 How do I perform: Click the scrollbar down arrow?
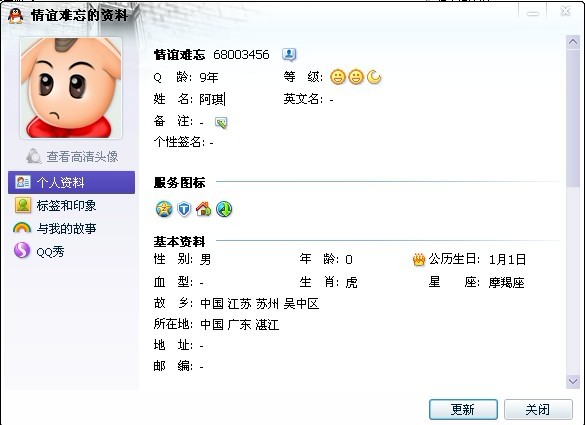tap(573, 381)
